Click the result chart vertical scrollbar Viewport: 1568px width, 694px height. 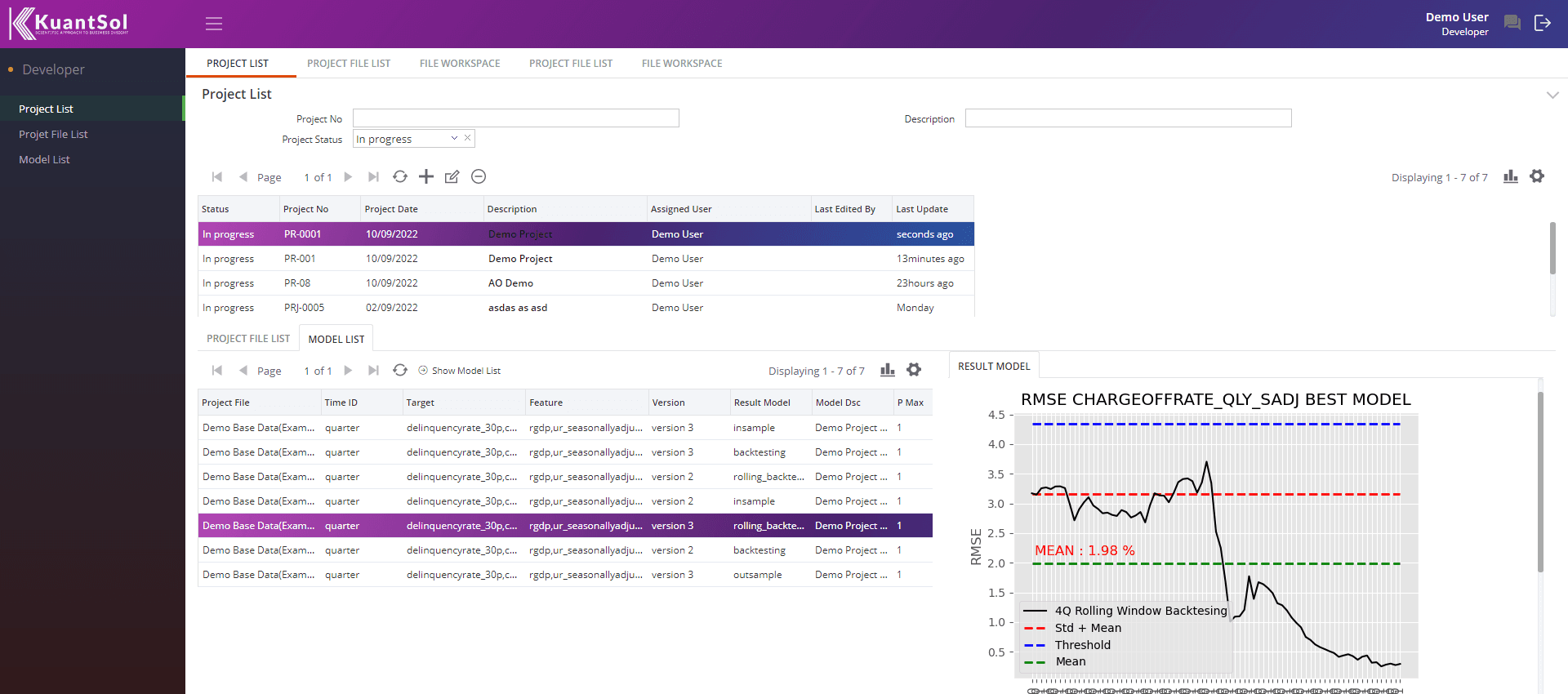coord(1540,482)
